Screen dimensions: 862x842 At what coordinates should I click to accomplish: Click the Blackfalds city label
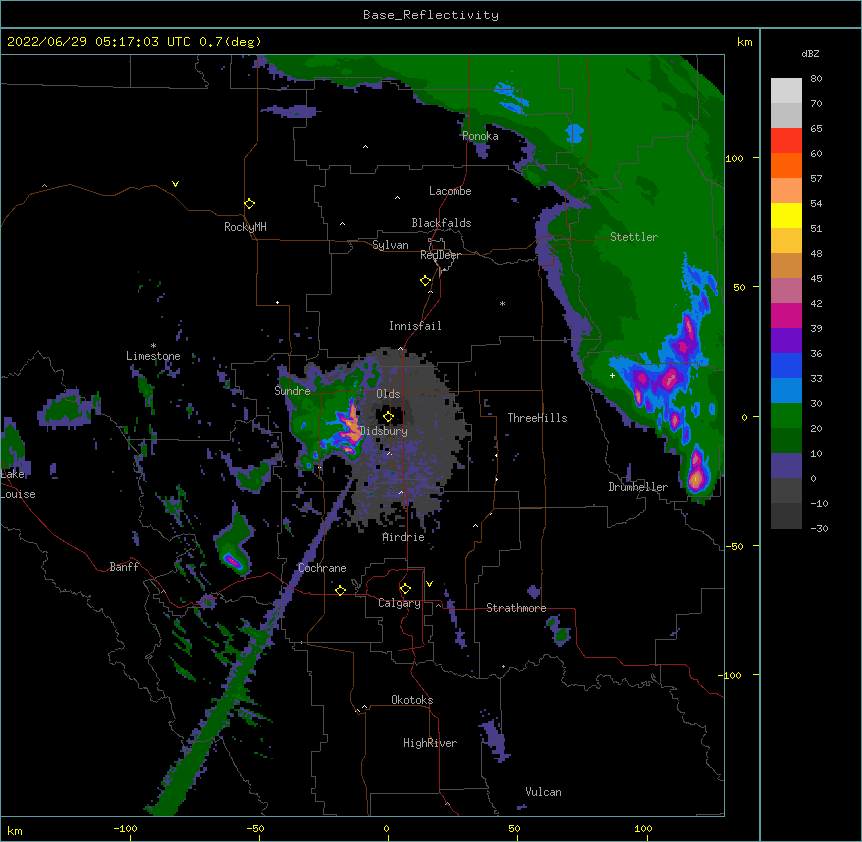tap(441, 223)
